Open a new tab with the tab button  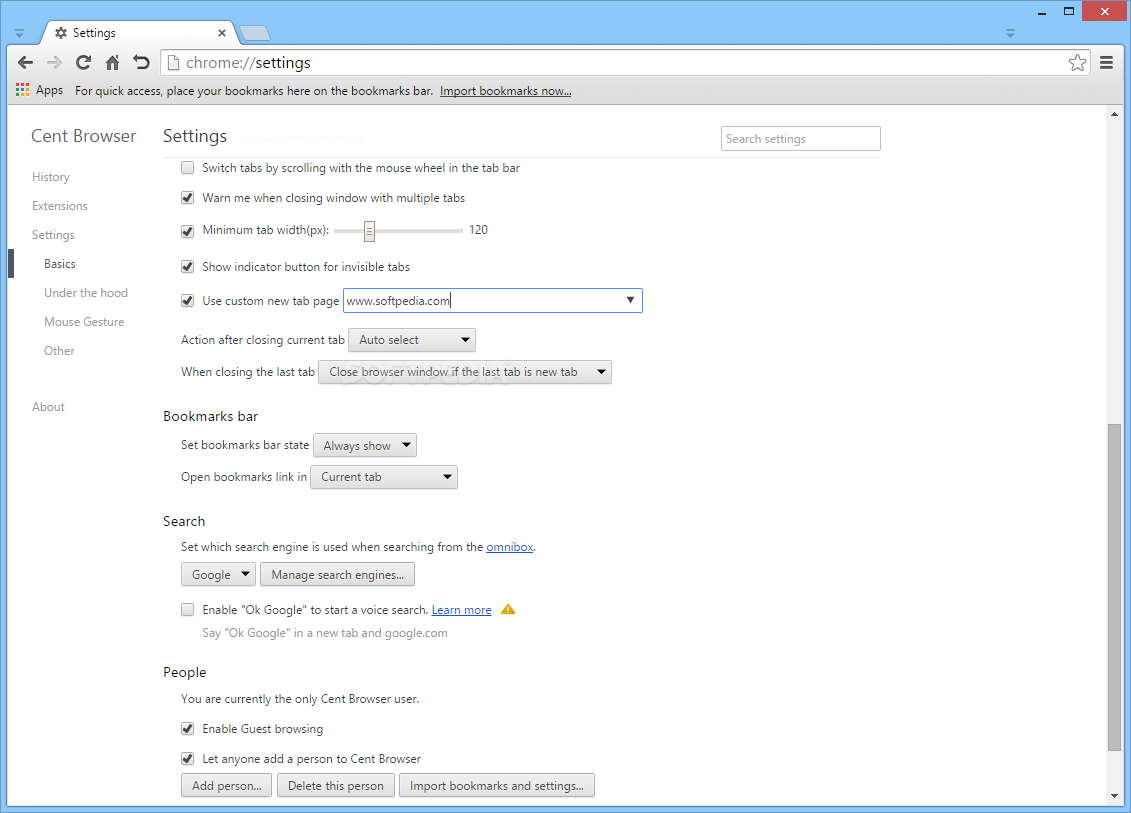coord(255,32)
